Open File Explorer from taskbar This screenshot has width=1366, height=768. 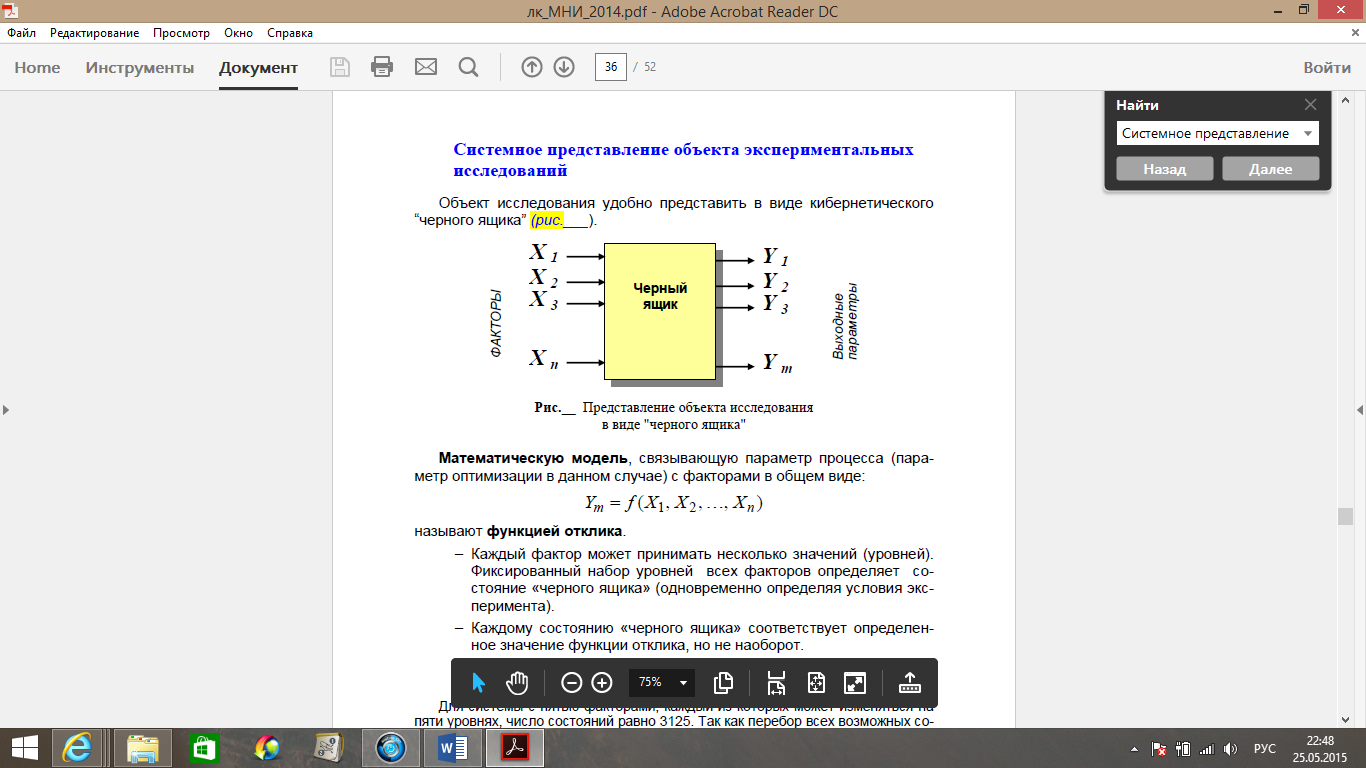[143, 747]
